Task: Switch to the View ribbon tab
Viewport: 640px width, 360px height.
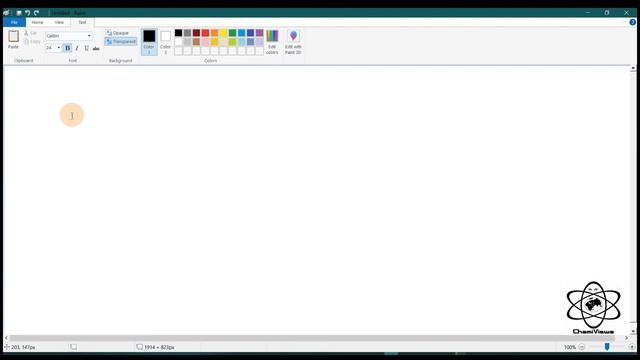Action: pos(59,22)
